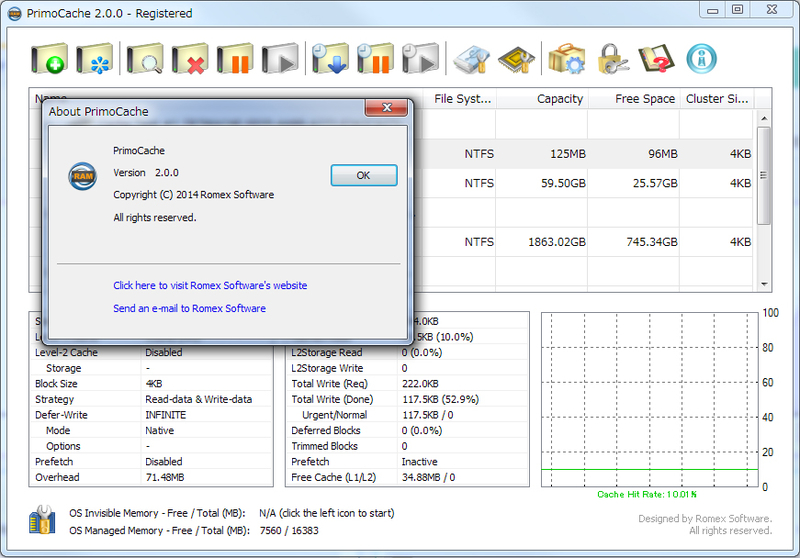Viewport: 800px width, 558px height.
Task: Open the license padlock and keys icon
Action: tap(612, 59)
